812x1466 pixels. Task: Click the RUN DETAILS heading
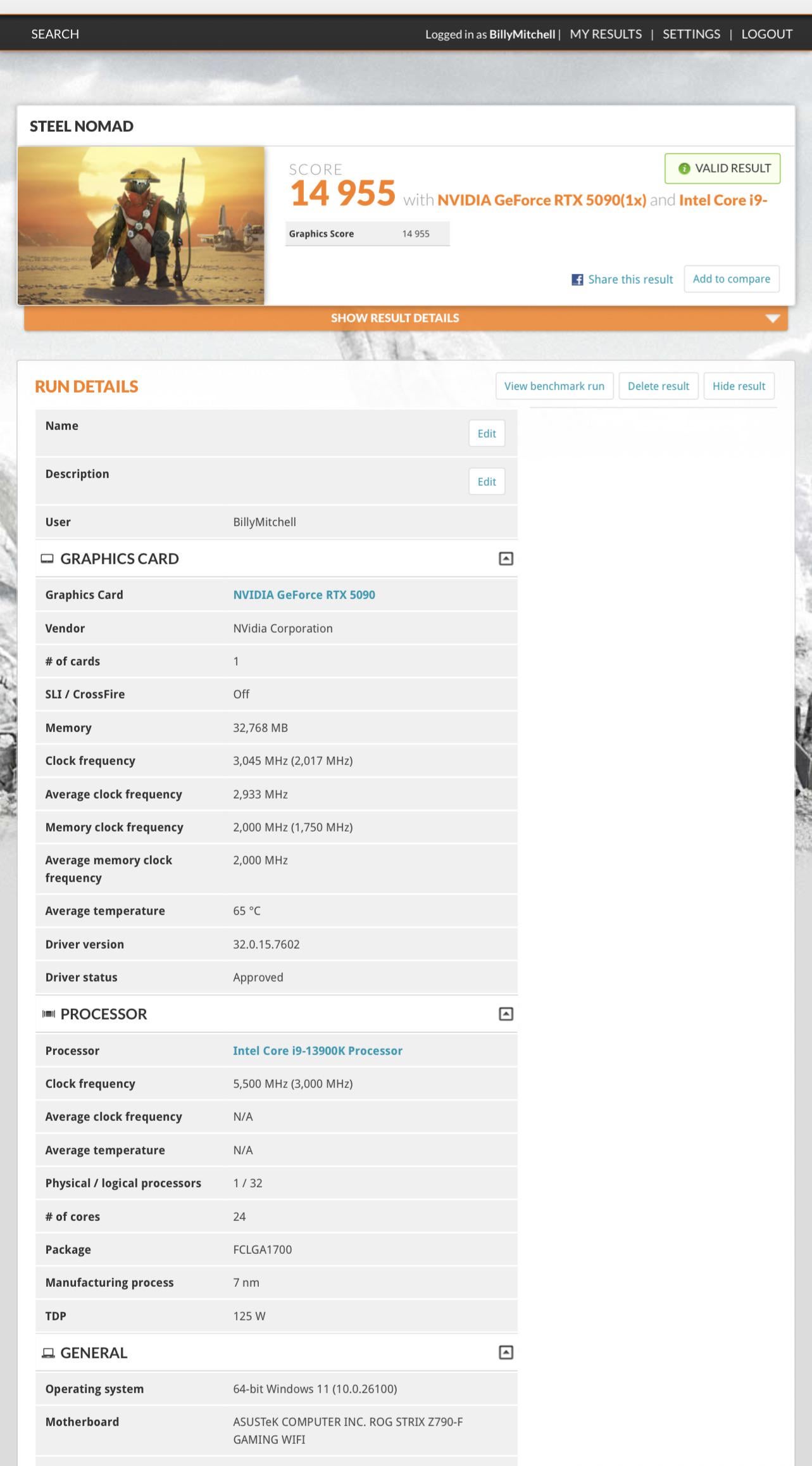[x=86, y=386]
